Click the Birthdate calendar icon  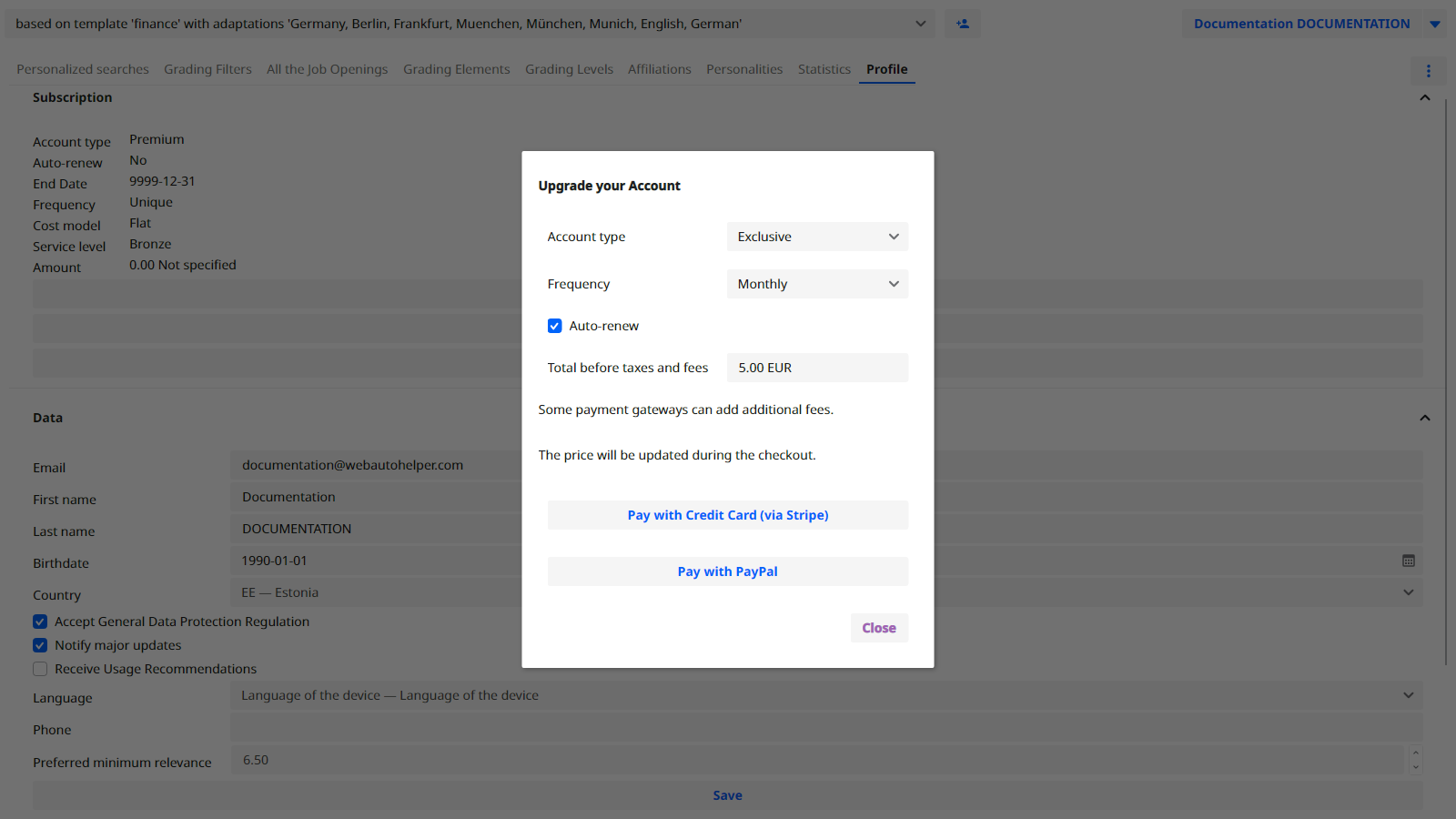coord(1408,561)
